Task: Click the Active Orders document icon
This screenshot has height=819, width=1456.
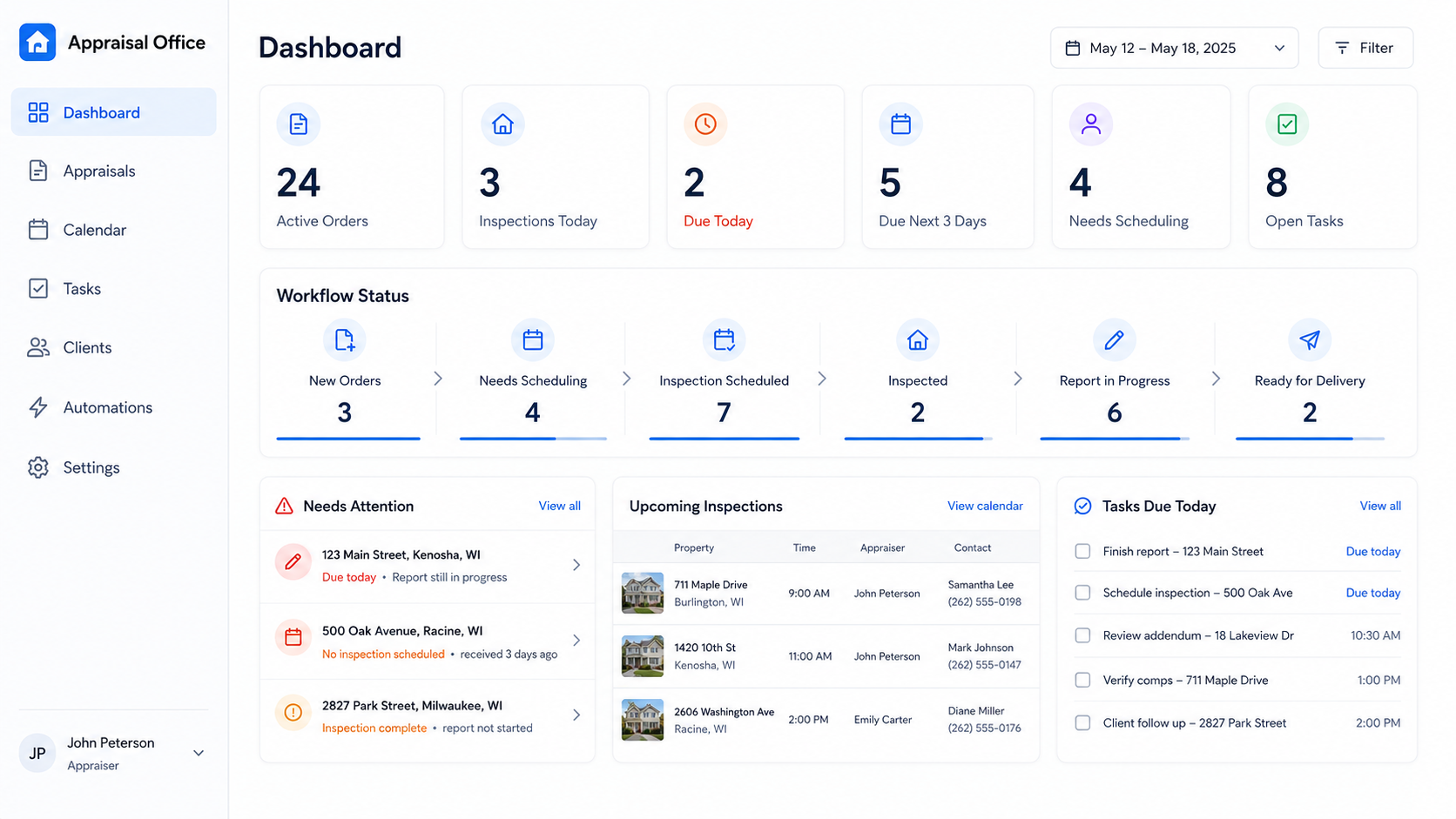Action: [299, 124]
